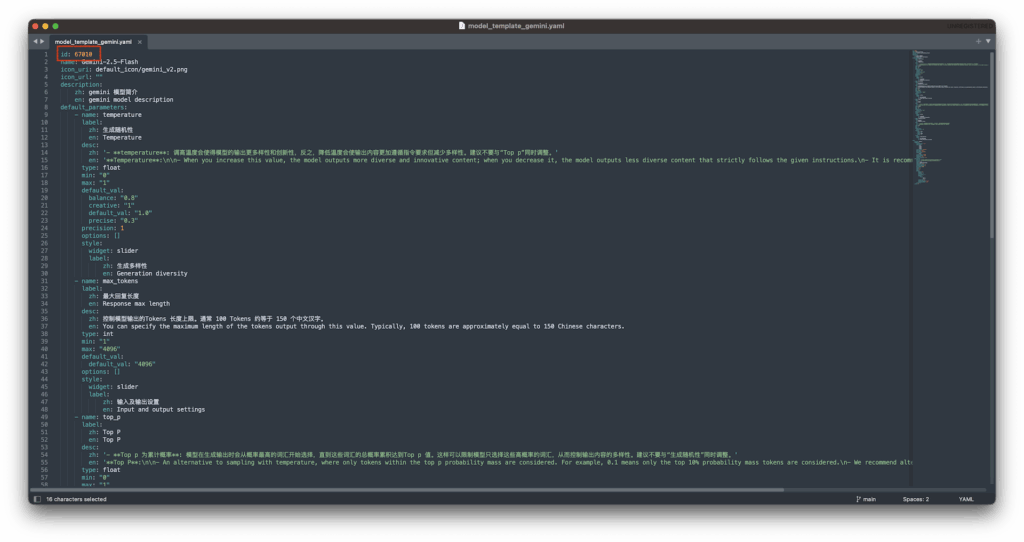Click the green macOS full-screen button
The height and width of the screenshot is (542, 1024).
point(56,25)
